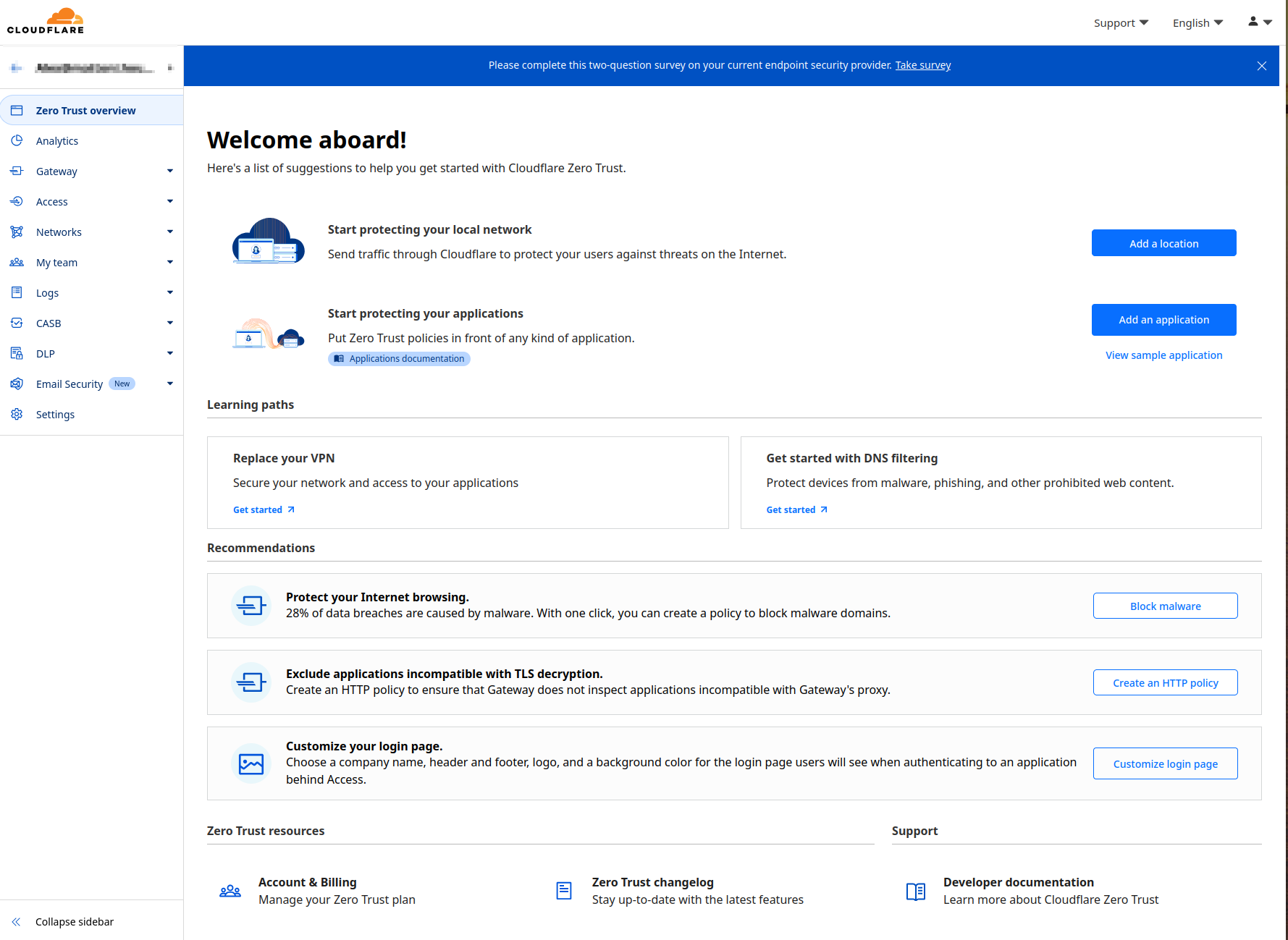This screenshot has width=1288, height=940.
Task: Expand the Email Security menu arrow
Action: (170, 384)
